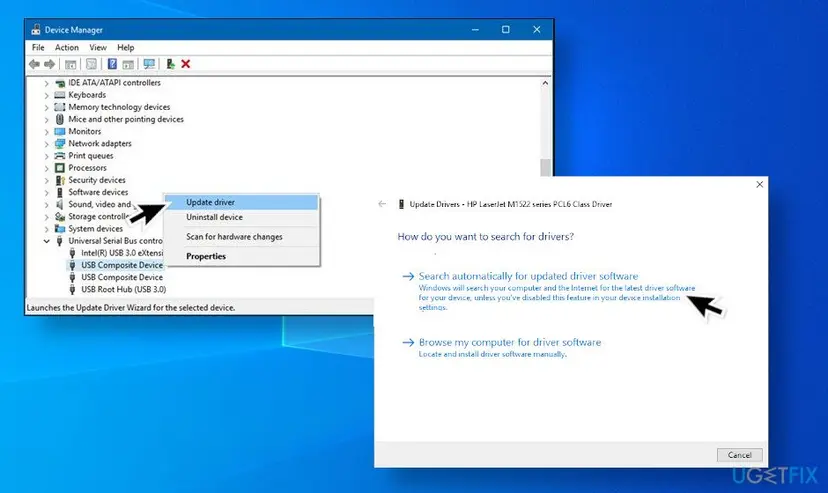
Task: Collapse Universal Serial Bus controllers node
Action: click(46, 241)
